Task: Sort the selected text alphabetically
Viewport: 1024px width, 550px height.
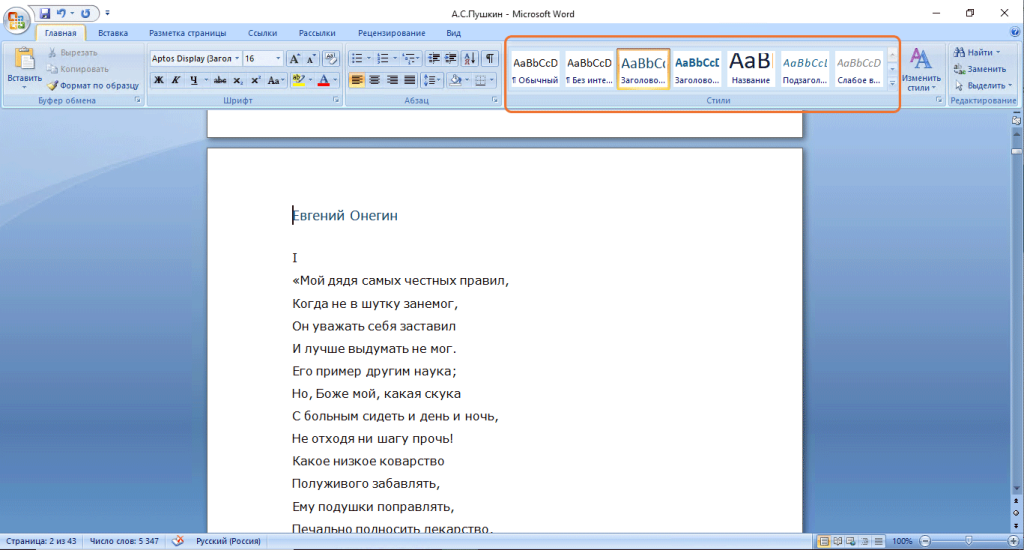Action: click(x=470, y=59)
